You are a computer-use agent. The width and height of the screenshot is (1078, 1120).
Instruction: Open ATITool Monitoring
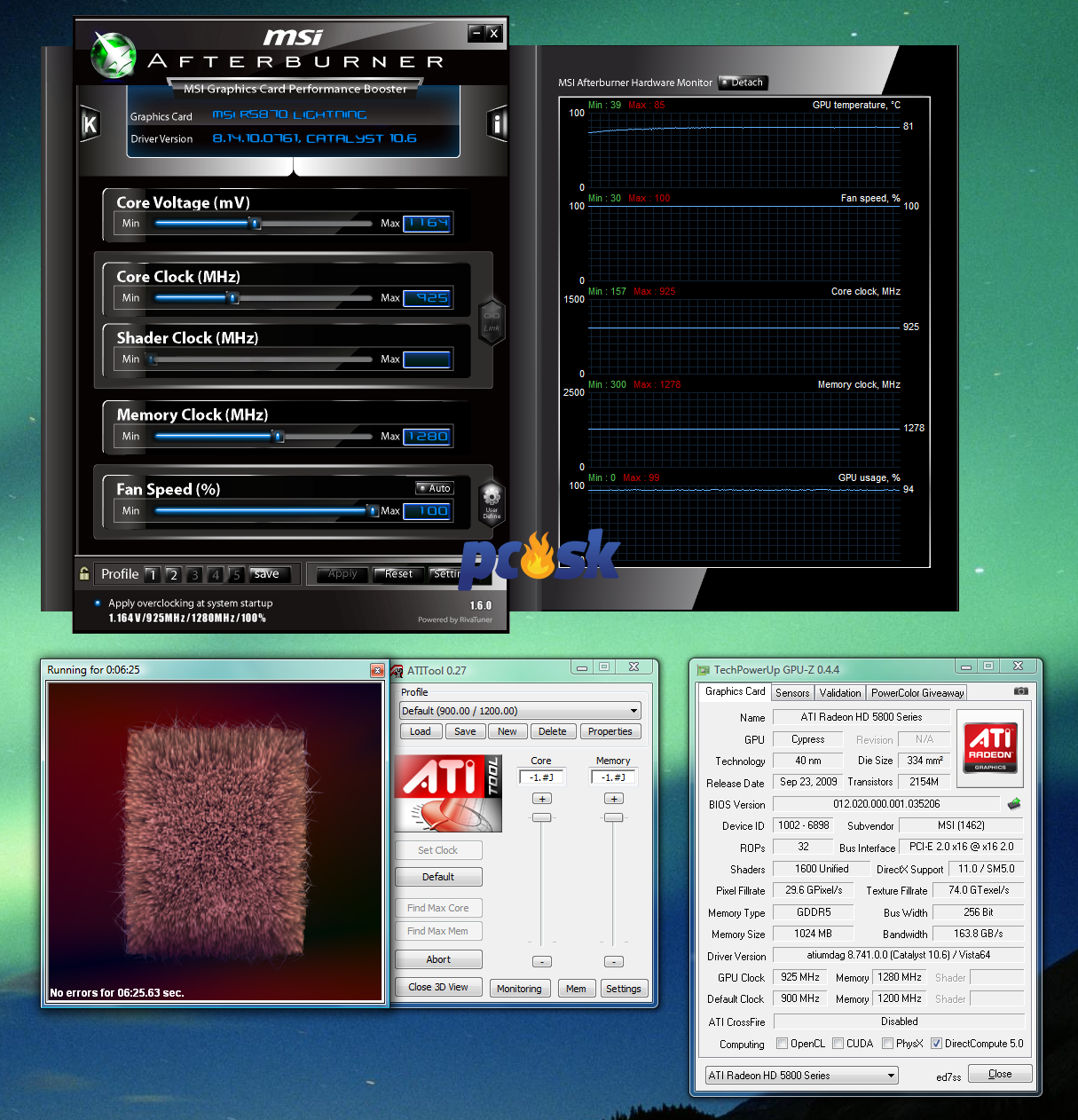519,989
